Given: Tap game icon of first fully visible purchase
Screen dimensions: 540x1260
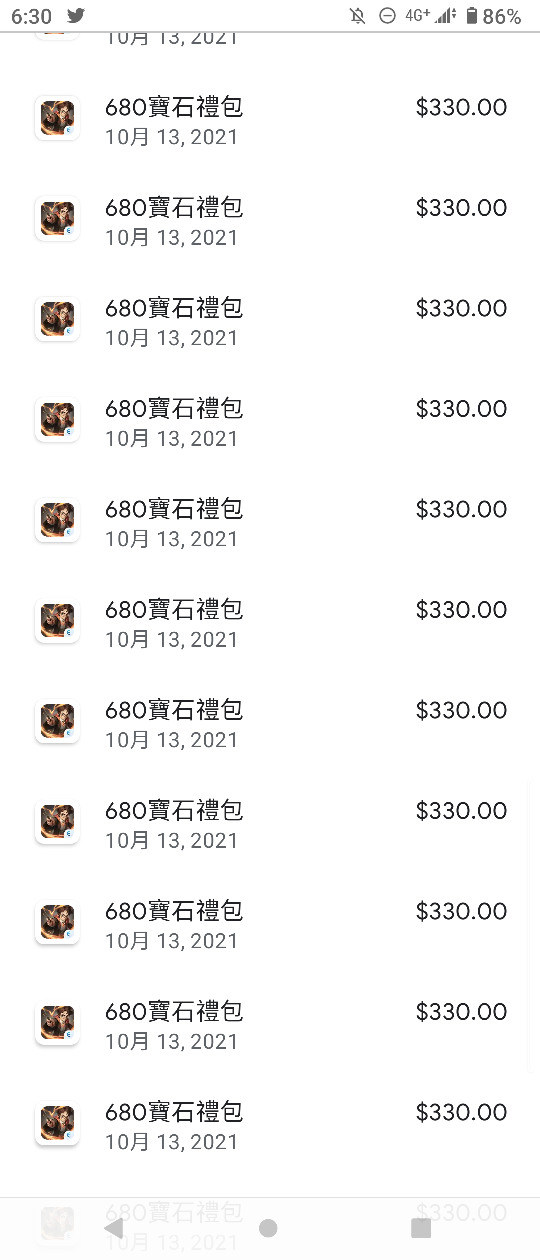Looking at the screenshot, I should point(57,119).
